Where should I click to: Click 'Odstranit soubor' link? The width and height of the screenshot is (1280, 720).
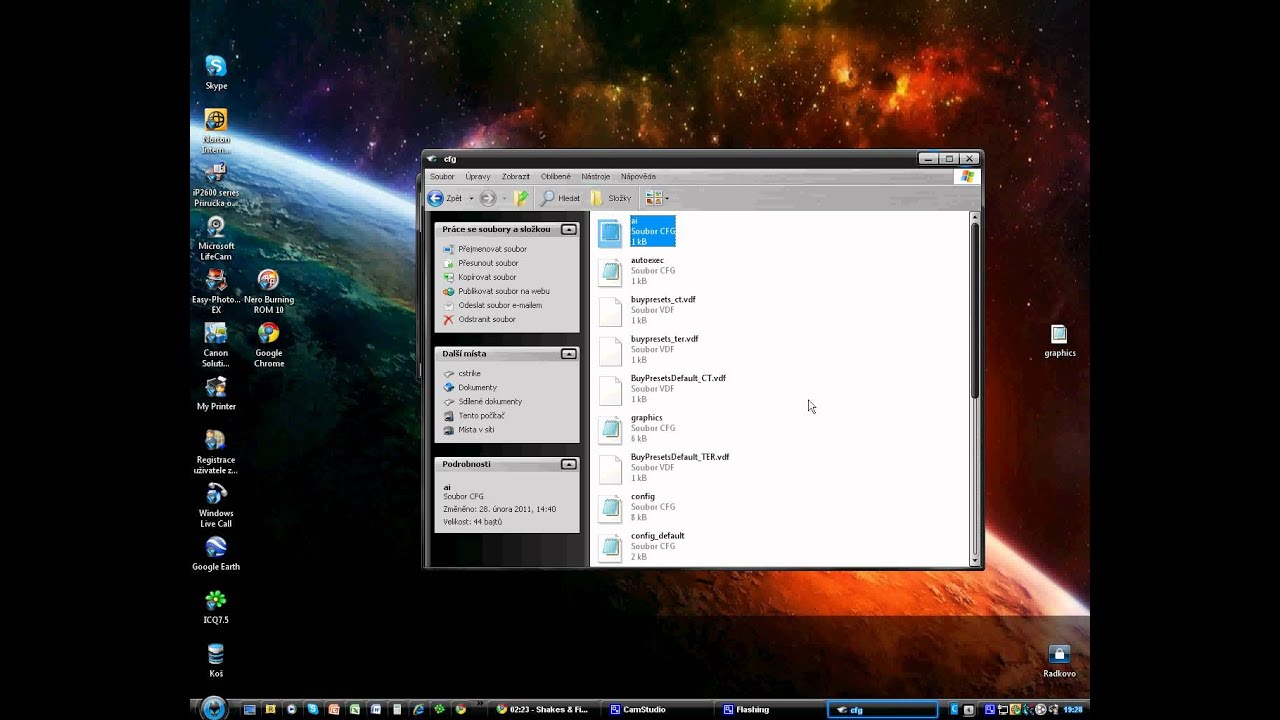pos(487,319)
